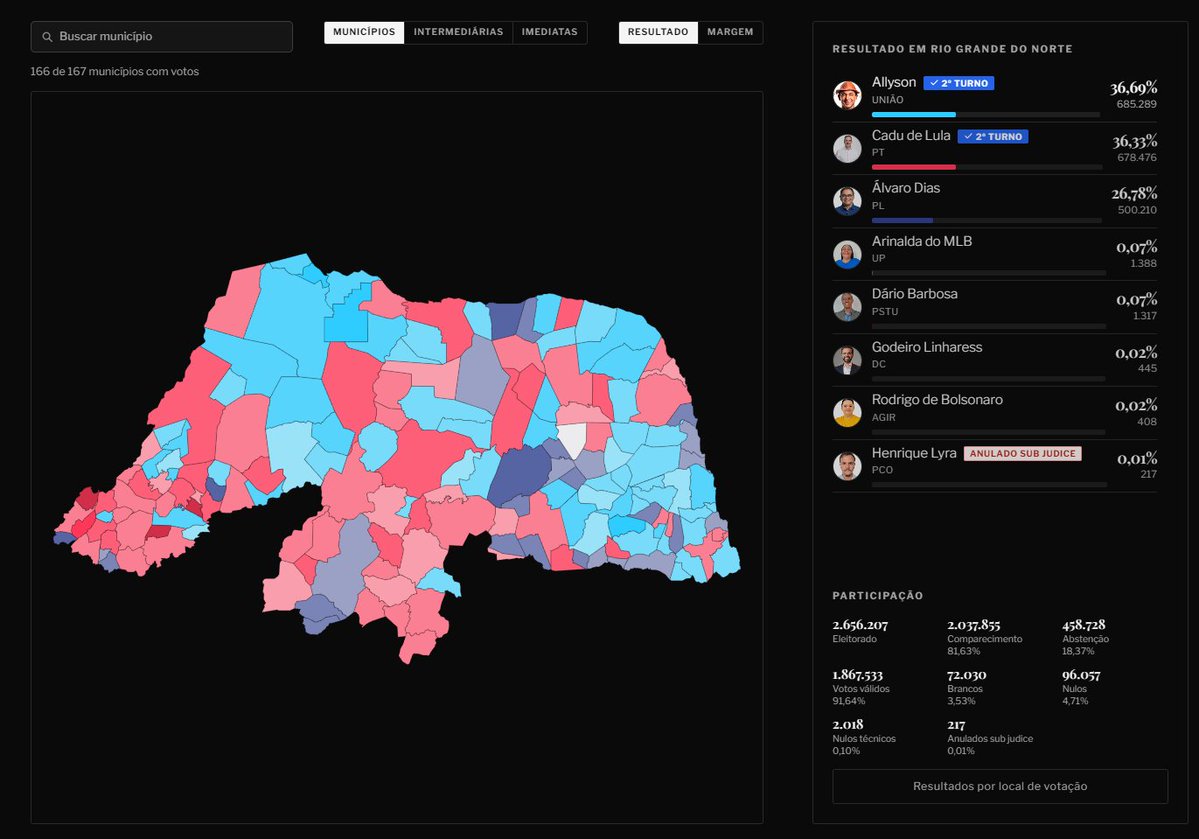The width and height of the screenshot is (1199, 839).
Task: Click the PSTU party label
Action: coord(885,312)
